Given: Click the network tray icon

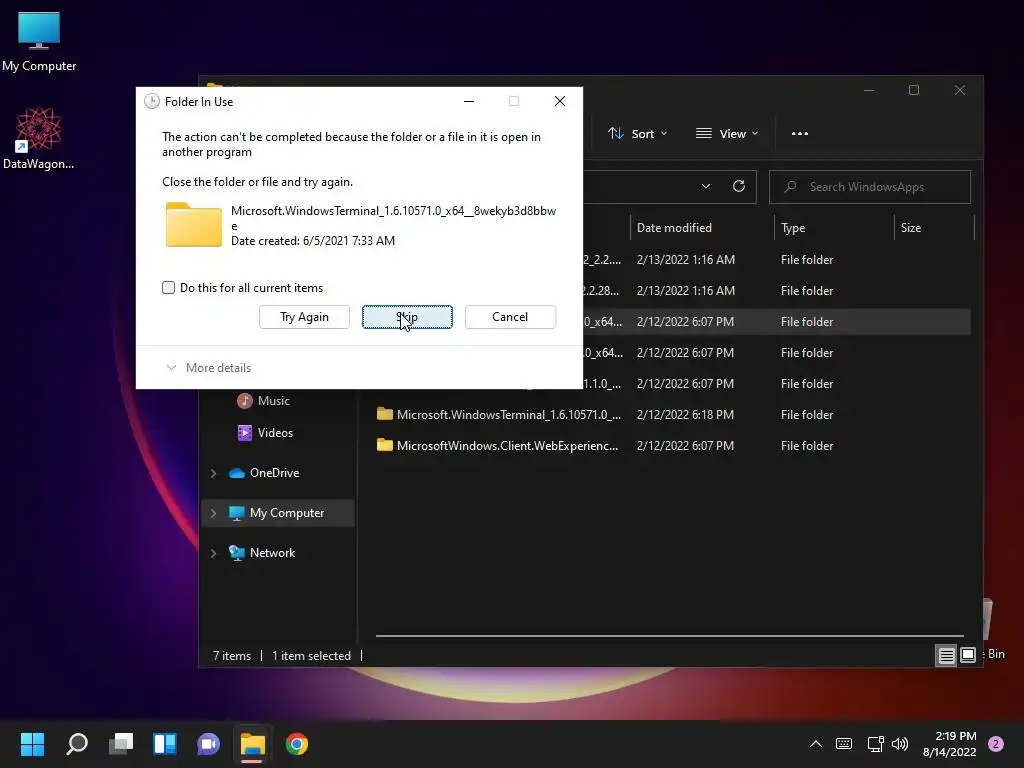Looking at the screenshot, I should coord(875,744).
